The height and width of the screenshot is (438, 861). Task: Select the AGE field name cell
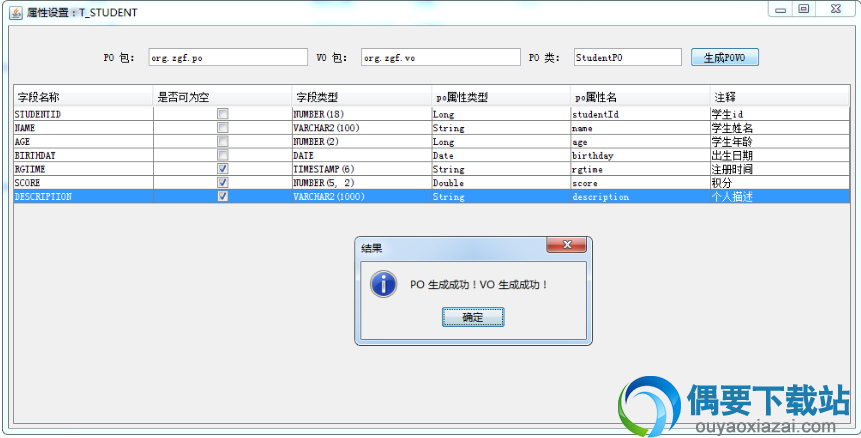click(83, 142)
